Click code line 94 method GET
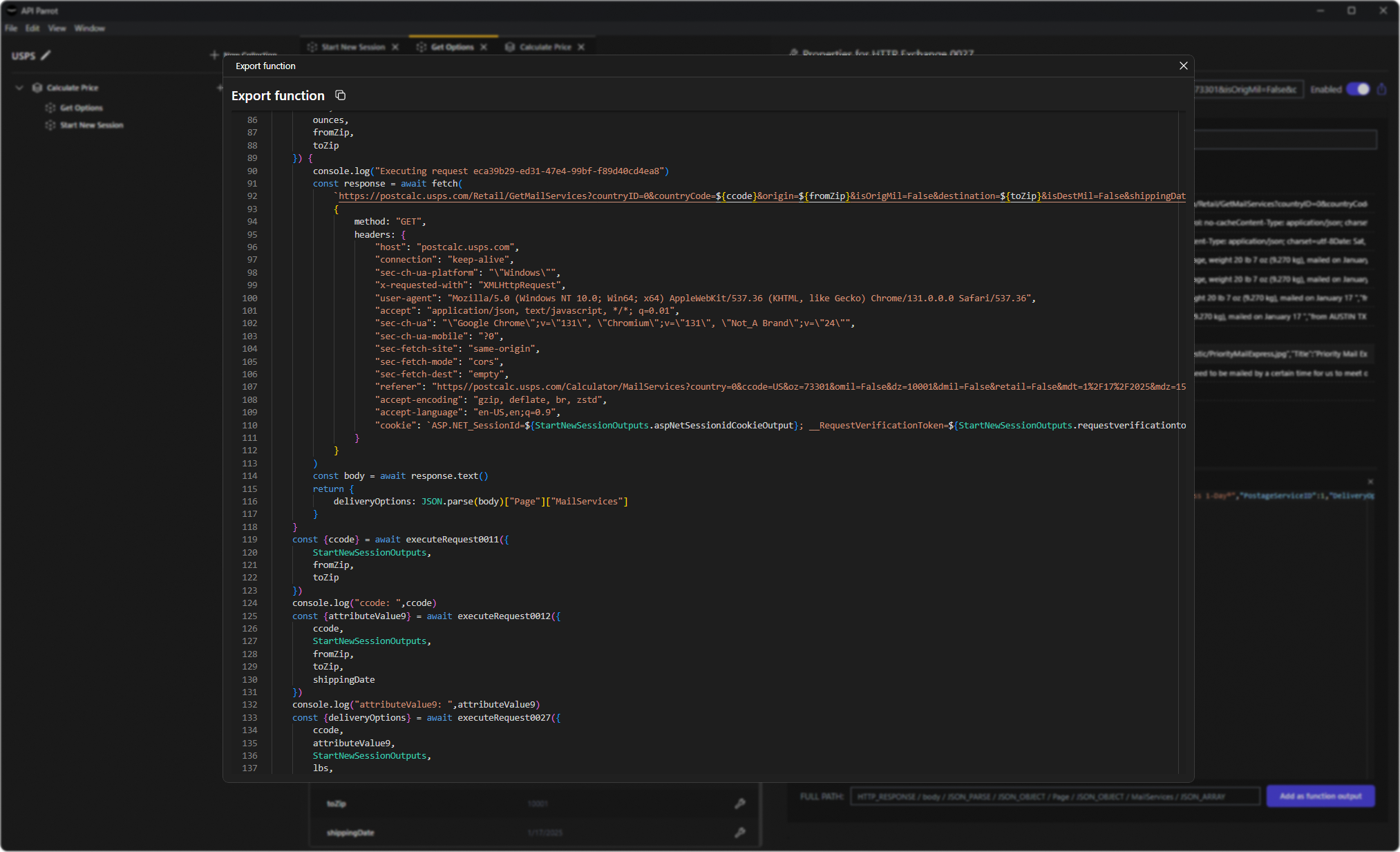 [390, 222]
